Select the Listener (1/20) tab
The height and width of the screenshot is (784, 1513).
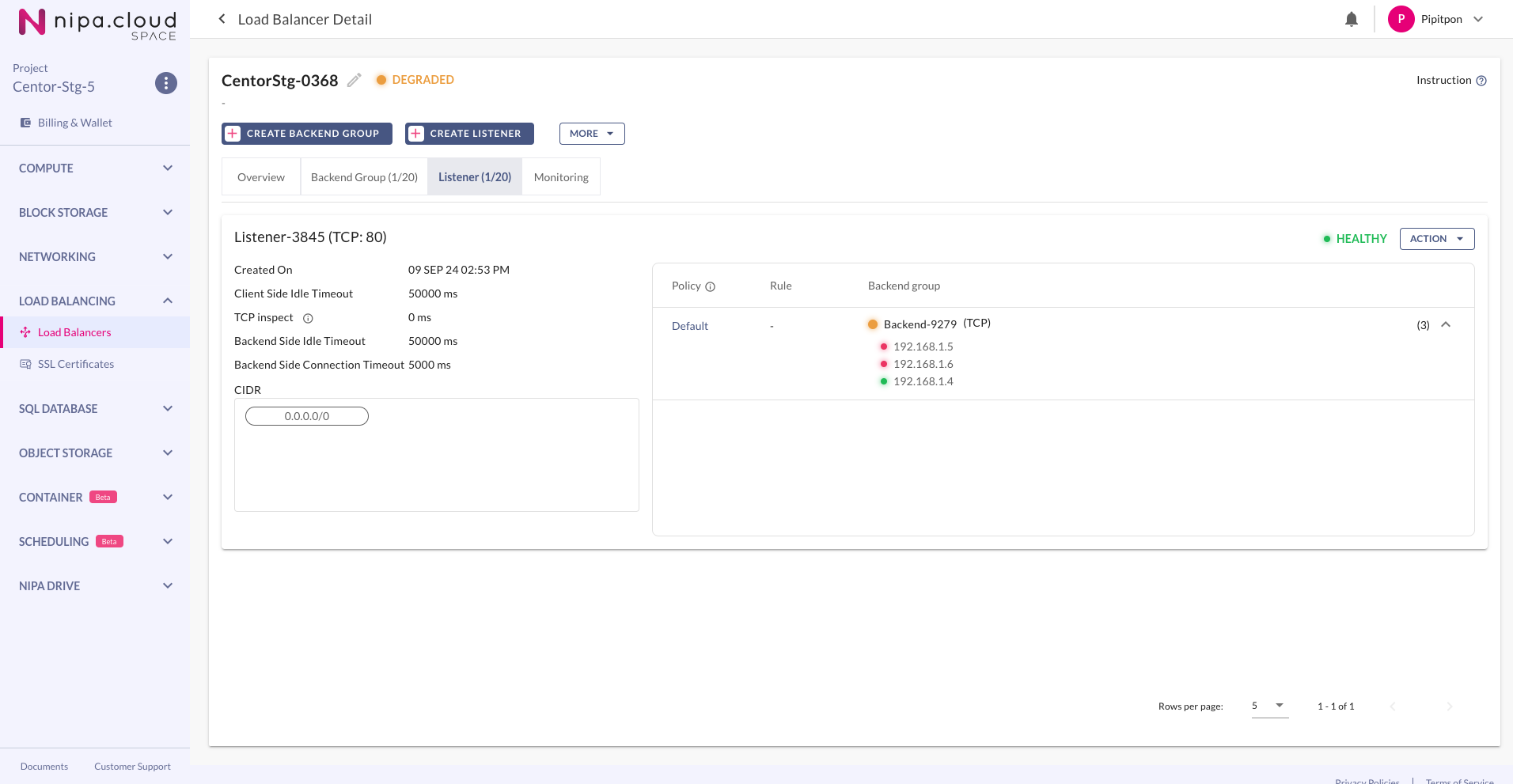475,176
